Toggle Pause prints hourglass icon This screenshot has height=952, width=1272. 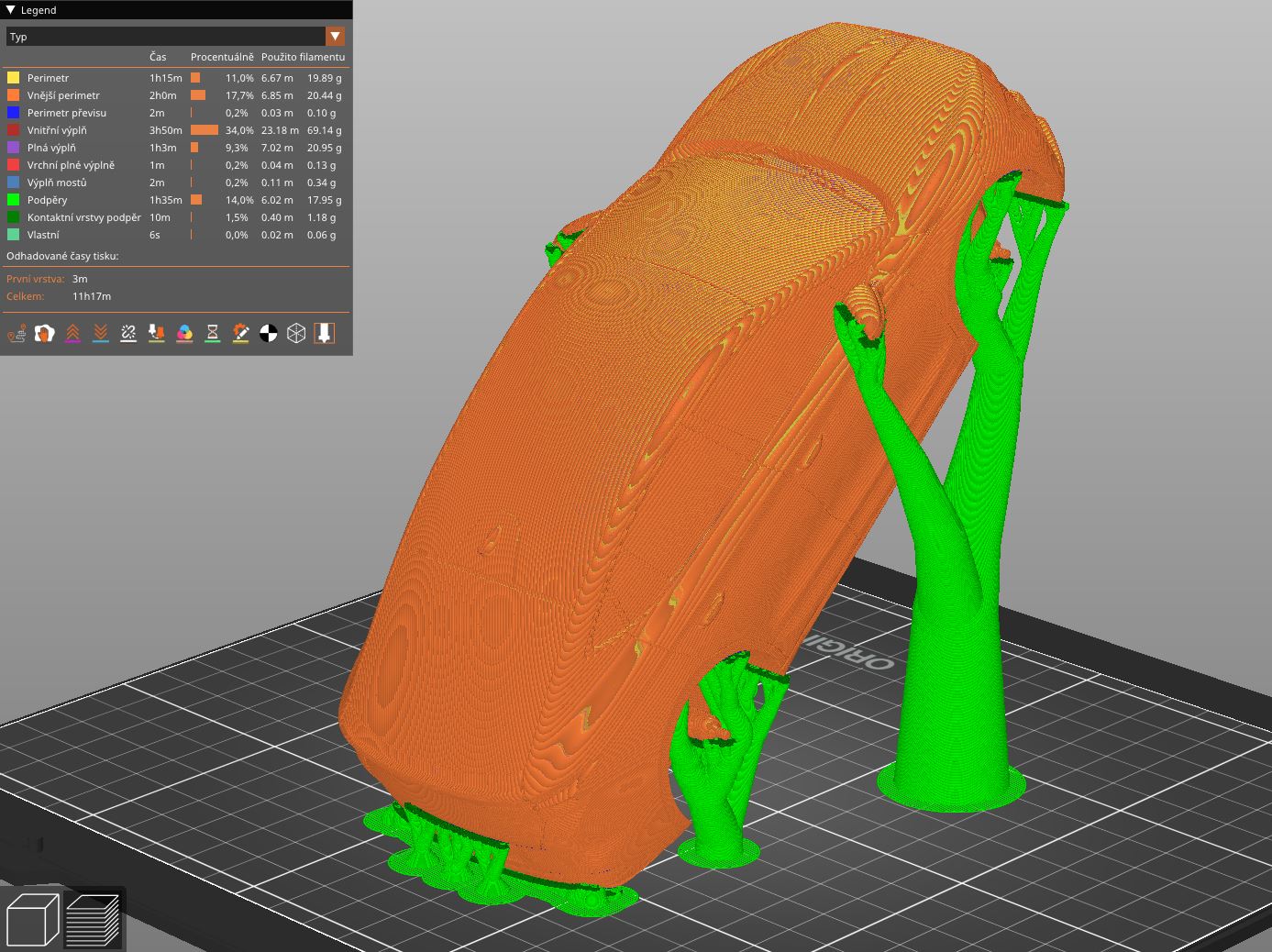click(x=213, y=333)
